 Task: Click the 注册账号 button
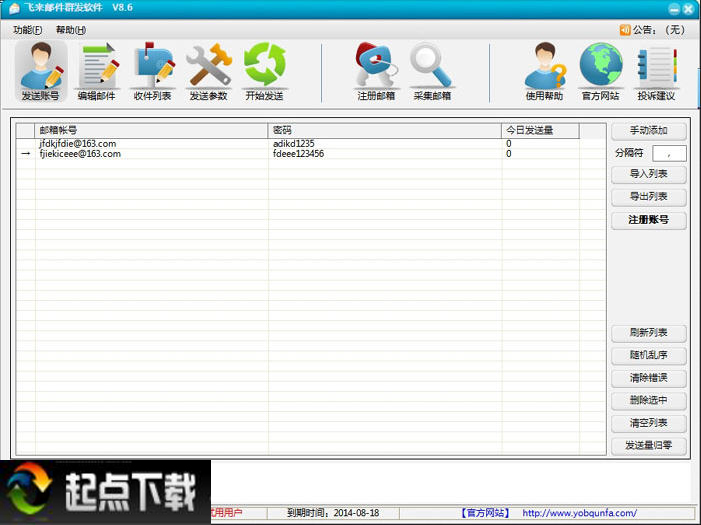649,220
